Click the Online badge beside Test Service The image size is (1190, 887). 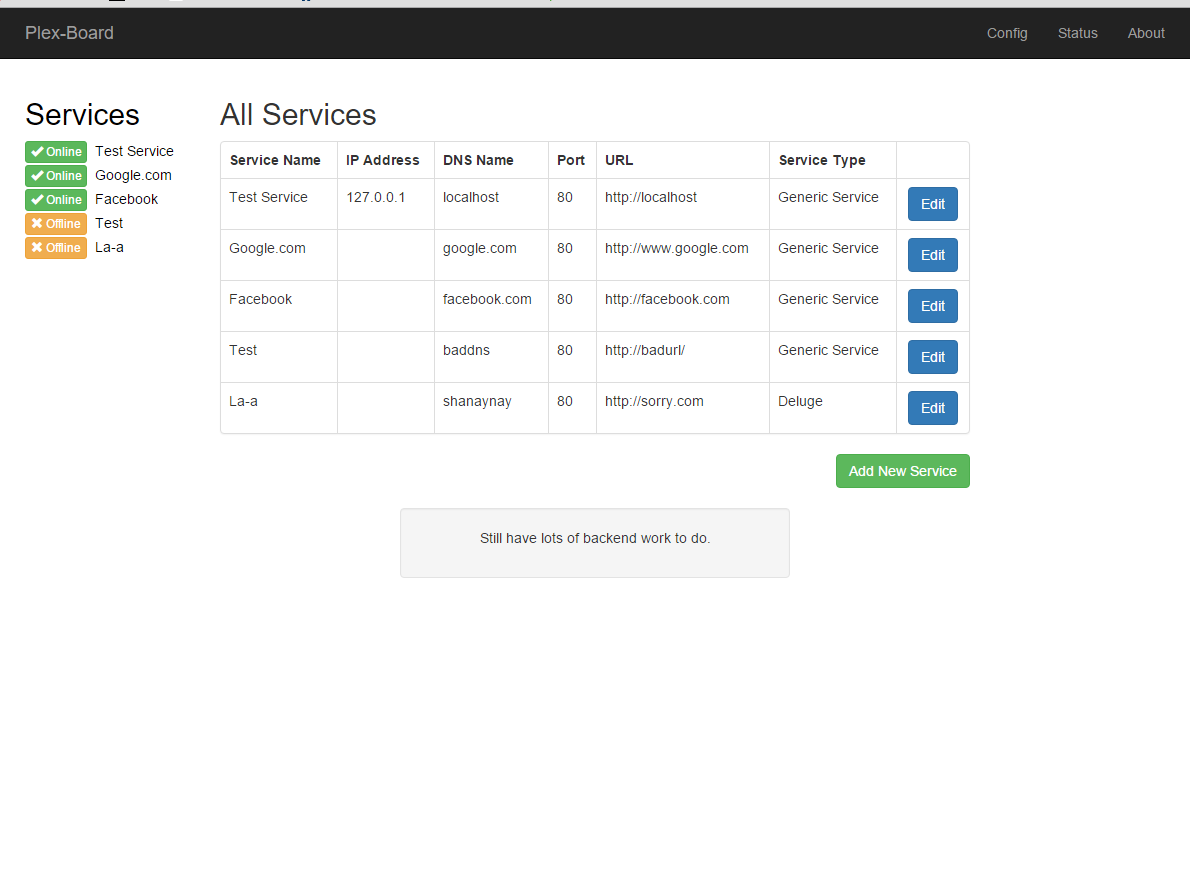(56, 152)
